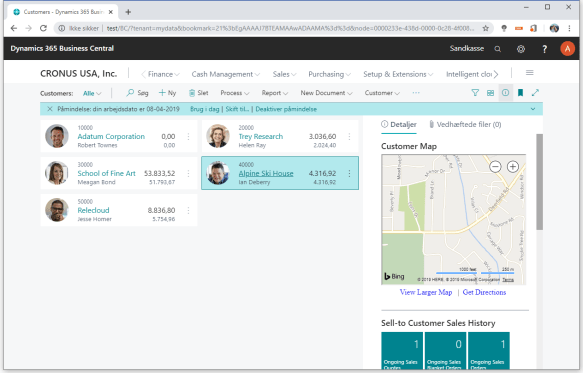Click the Deaktiver påmindelse link
583x373 pixels.
286,109
